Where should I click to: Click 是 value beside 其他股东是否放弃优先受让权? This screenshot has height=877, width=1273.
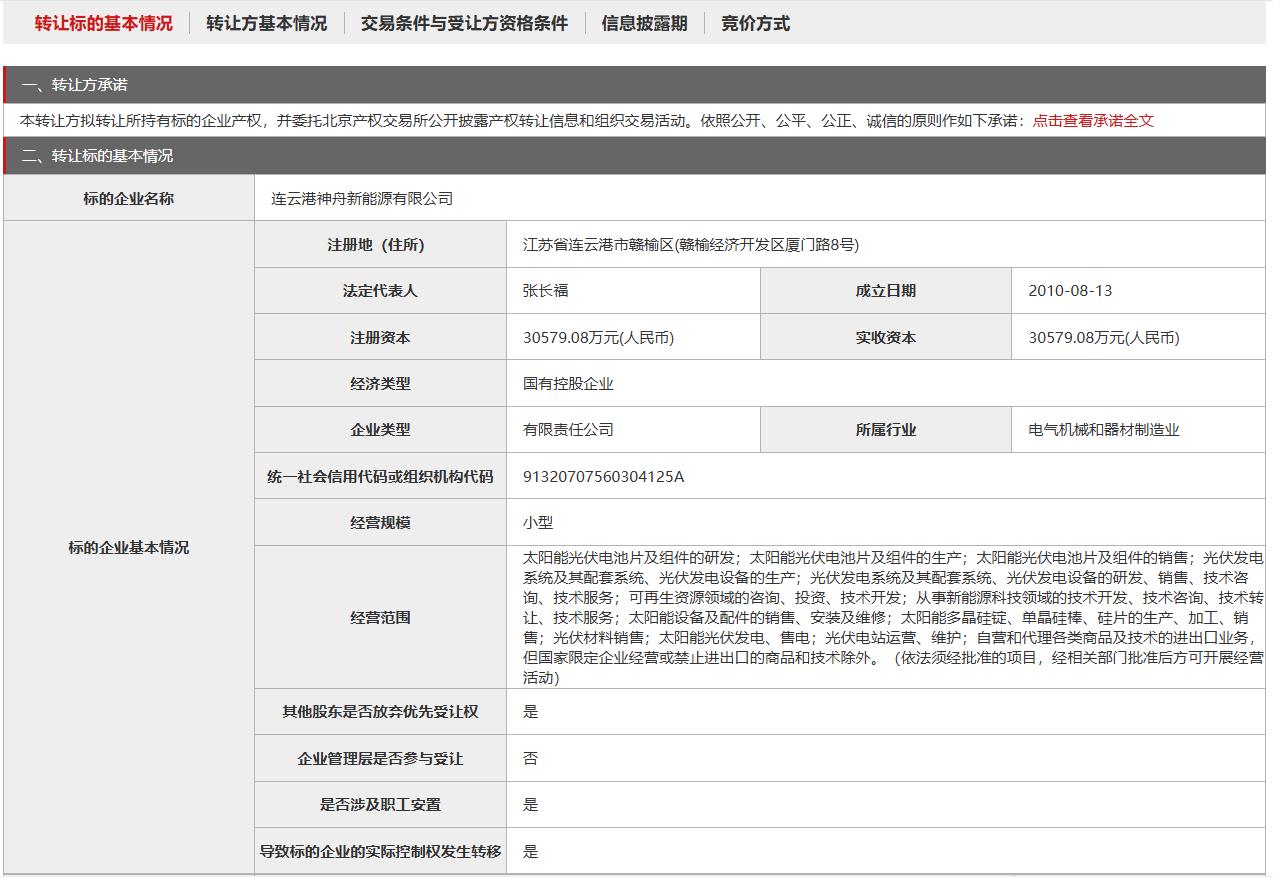click(531, 711)
